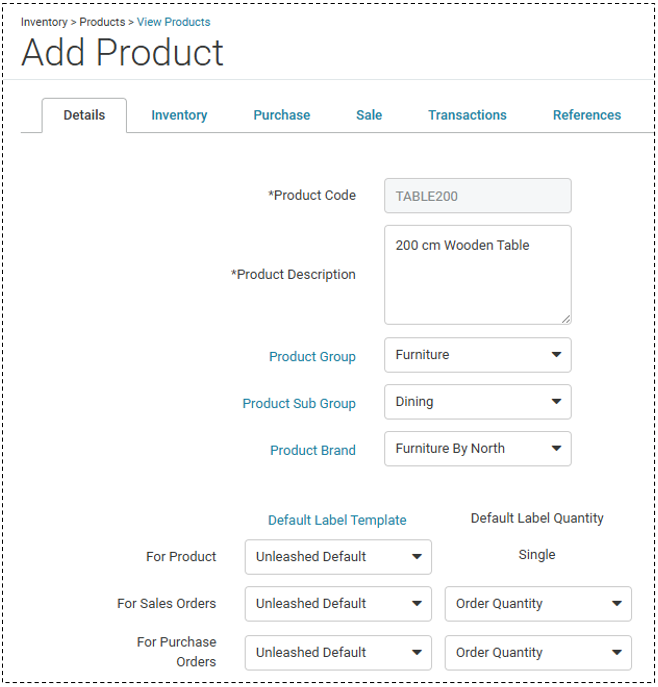The width and height of the screenshot is (658, 687).
Task: Open the Product Group dropdown showing Furniture
Action: coord(478,355)
